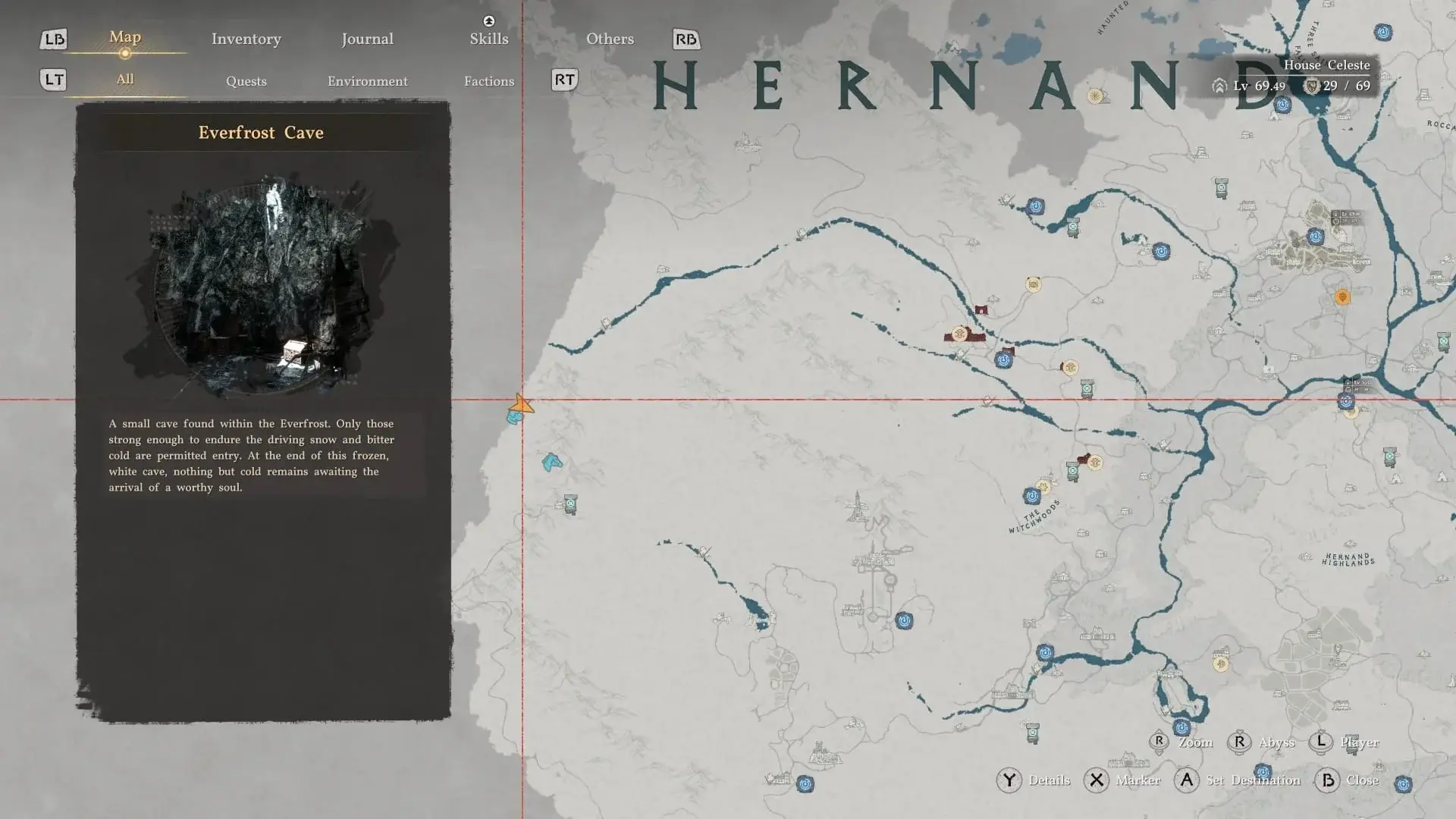Image resolution: width=1456 pixels, height=819 pixels.
Task: Click the orange quest marker near House Celeste
Action: tap(1342, 297)
